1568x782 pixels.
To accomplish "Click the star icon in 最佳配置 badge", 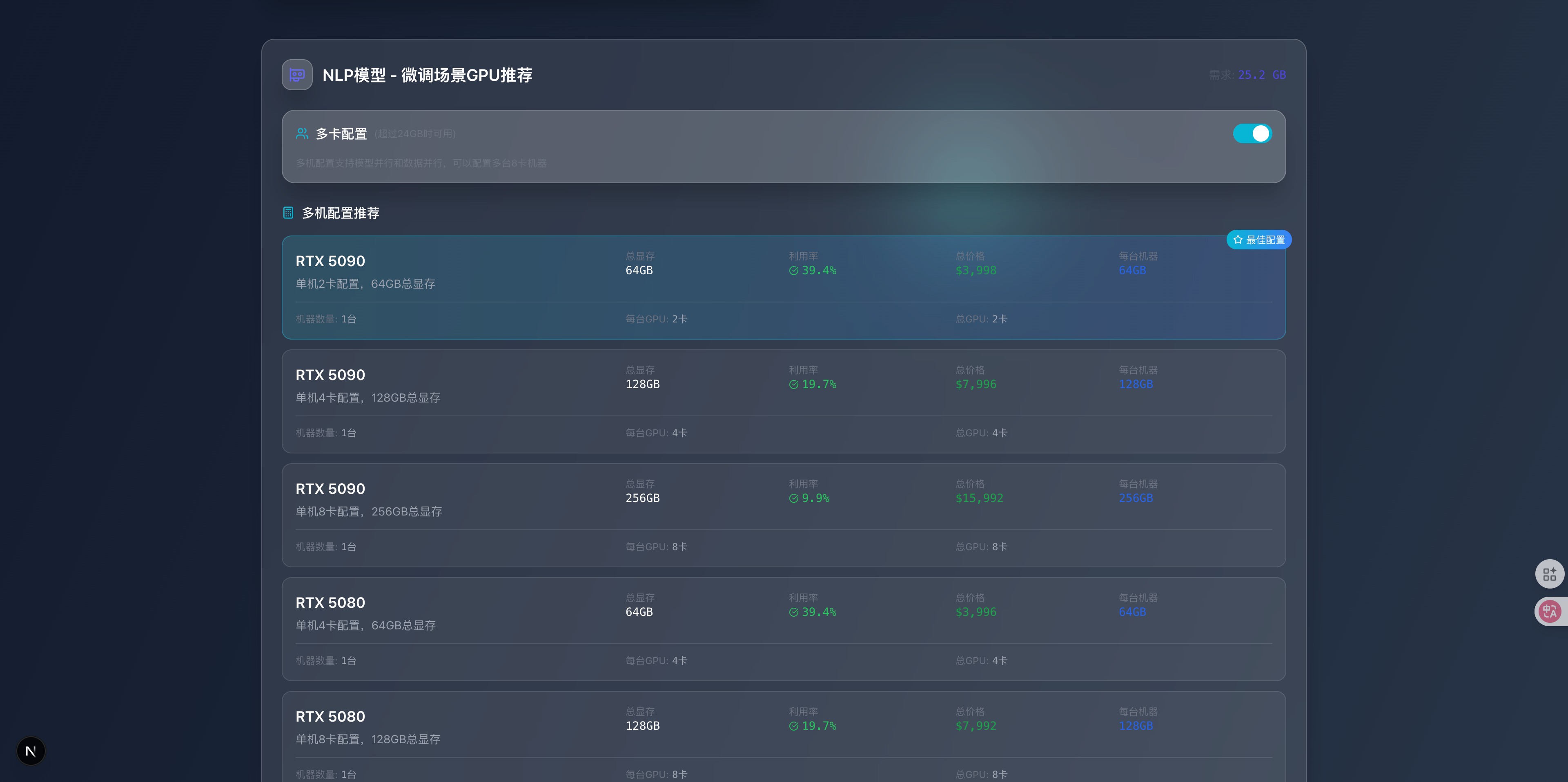I will click(x=1238, y=240).
